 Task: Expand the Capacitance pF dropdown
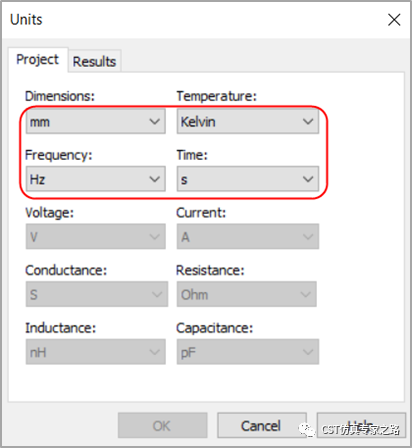click(x=248, y=352)
